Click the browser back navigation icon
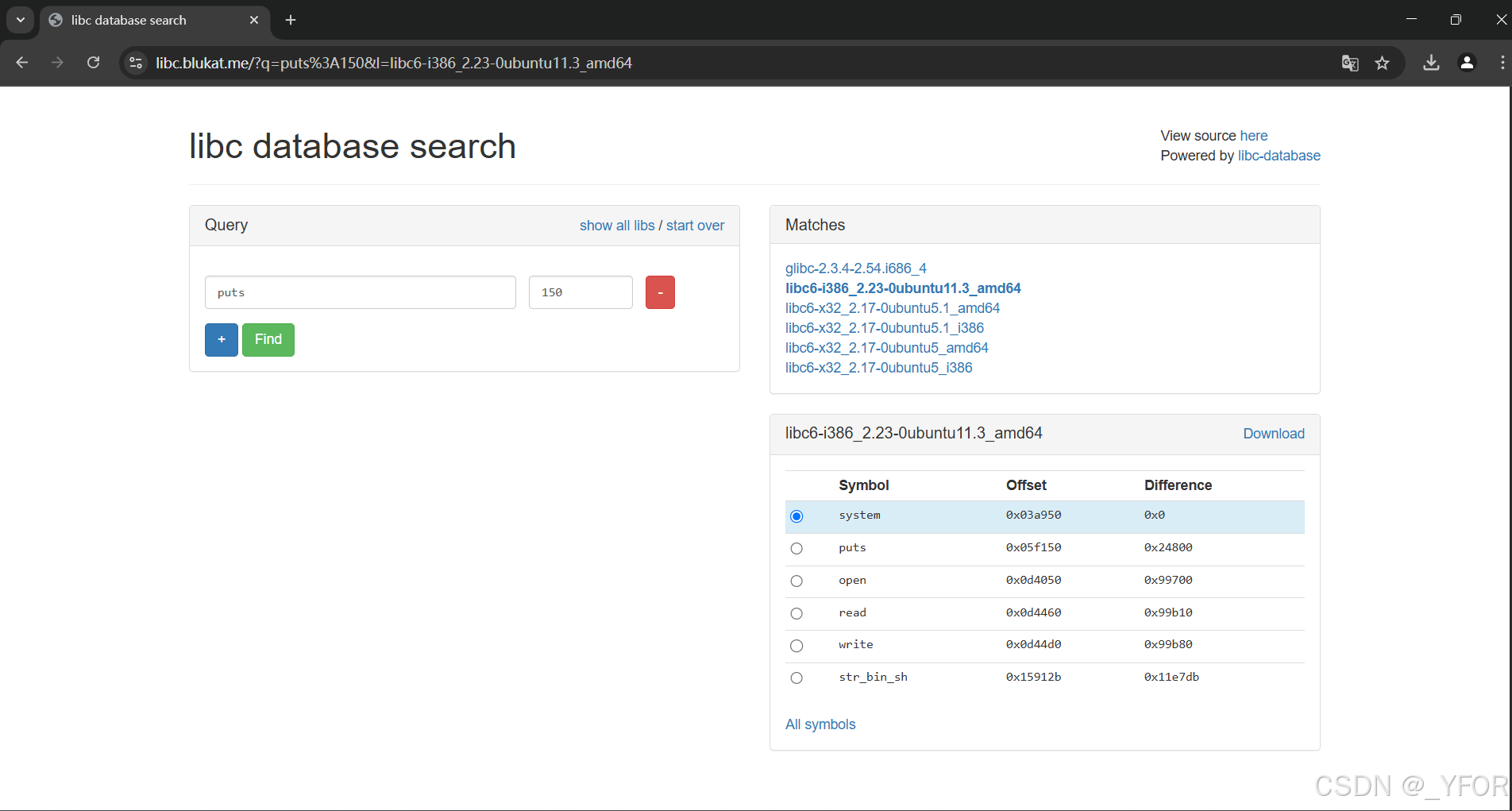 [x=21, y=63]
